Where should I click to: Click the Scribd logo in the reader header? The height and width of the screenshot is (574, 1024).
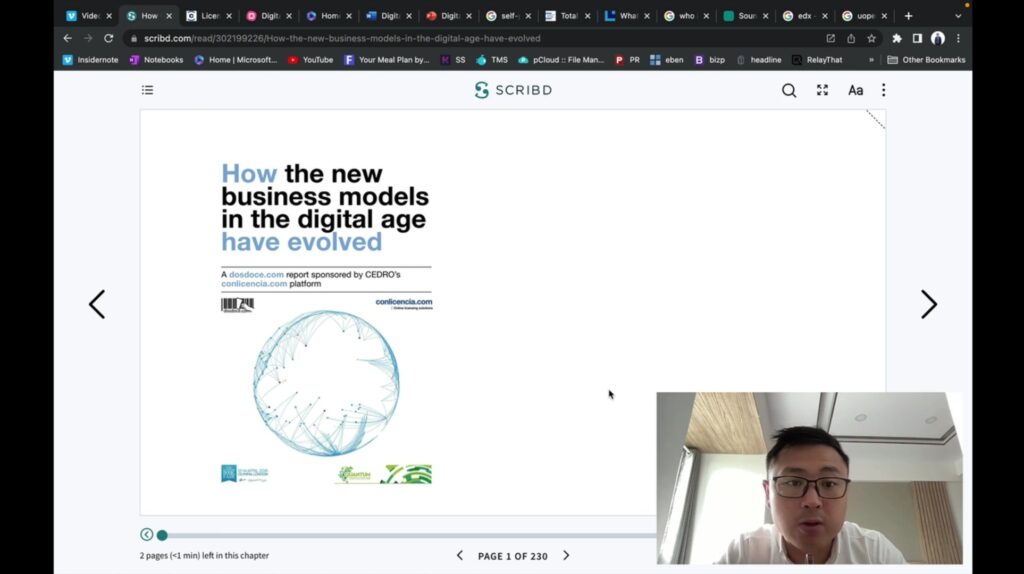click(513, 90)
